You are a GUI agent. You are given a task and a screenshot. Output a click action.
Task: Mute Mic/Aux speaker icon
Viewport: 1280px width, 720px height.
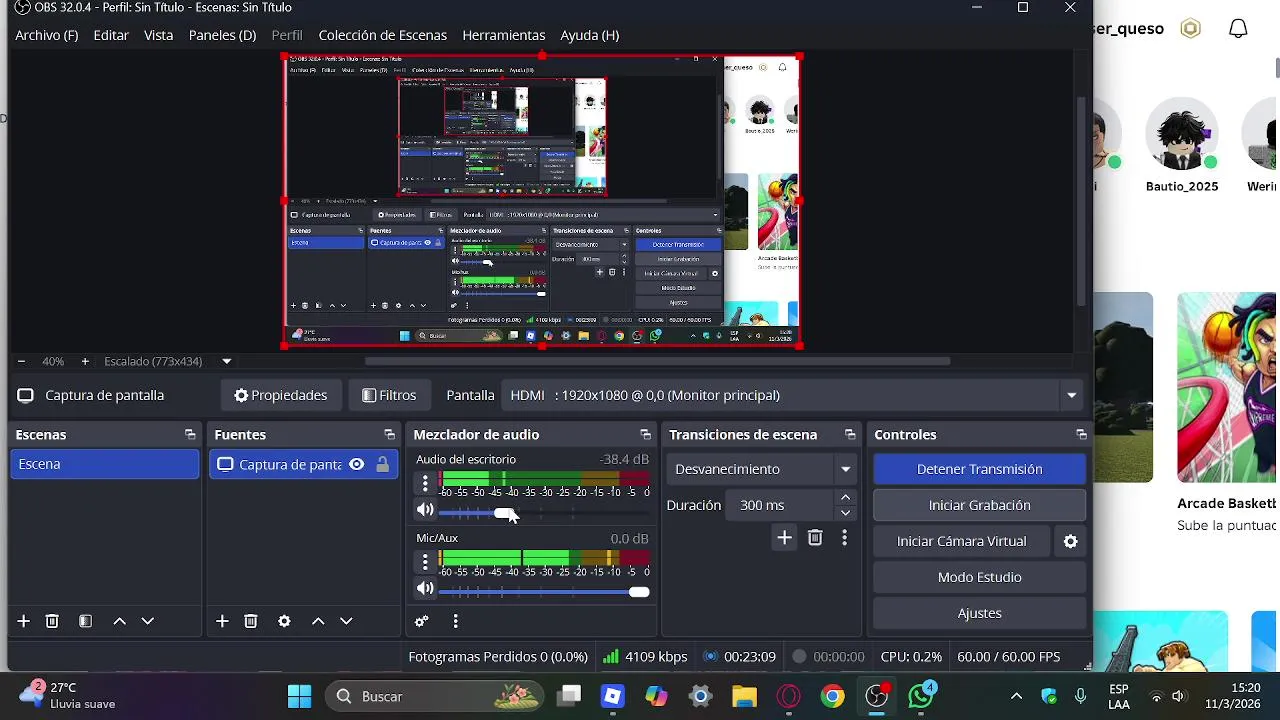click(x=425, y=589)
